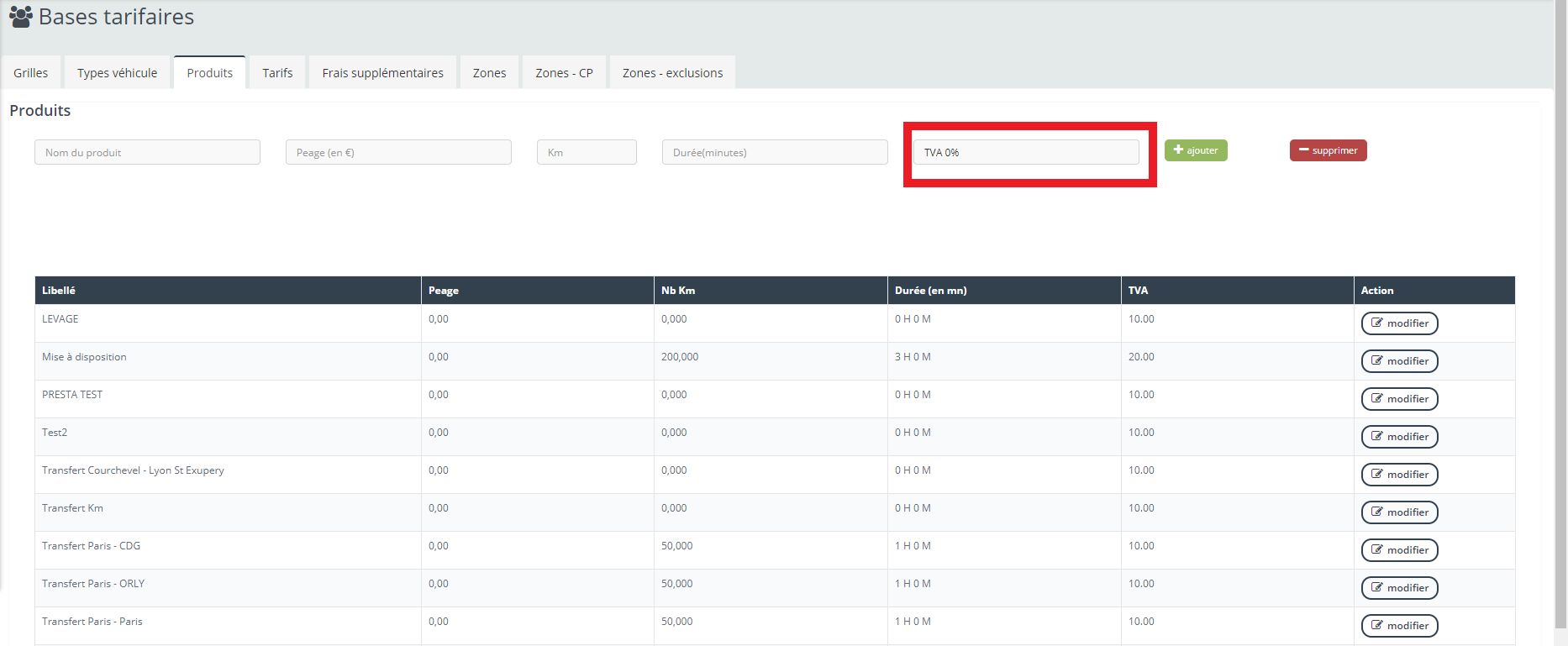
Task: Open the Types véhicule tab
Action: [x=117, y=73]
